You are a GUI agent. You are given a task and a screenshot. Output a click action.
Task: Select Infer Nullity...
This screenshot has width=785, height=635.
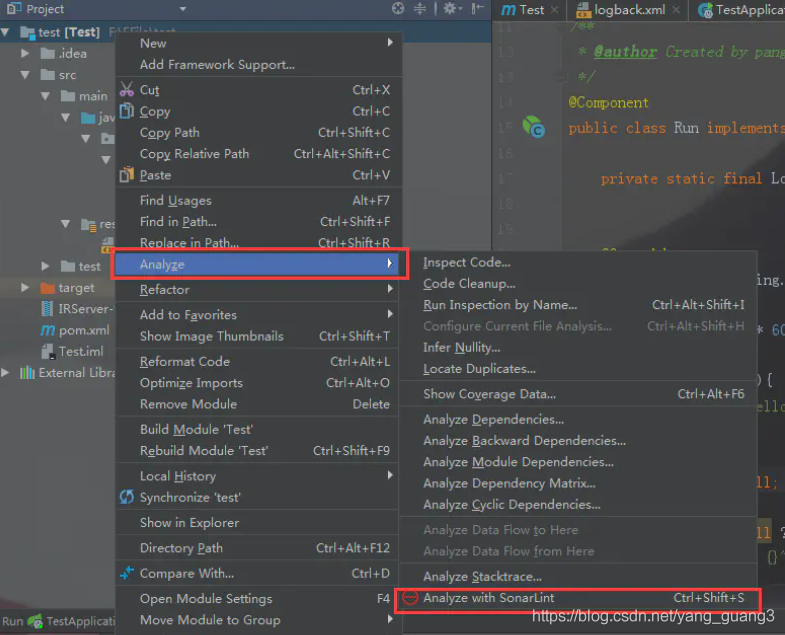click(578, 347)
